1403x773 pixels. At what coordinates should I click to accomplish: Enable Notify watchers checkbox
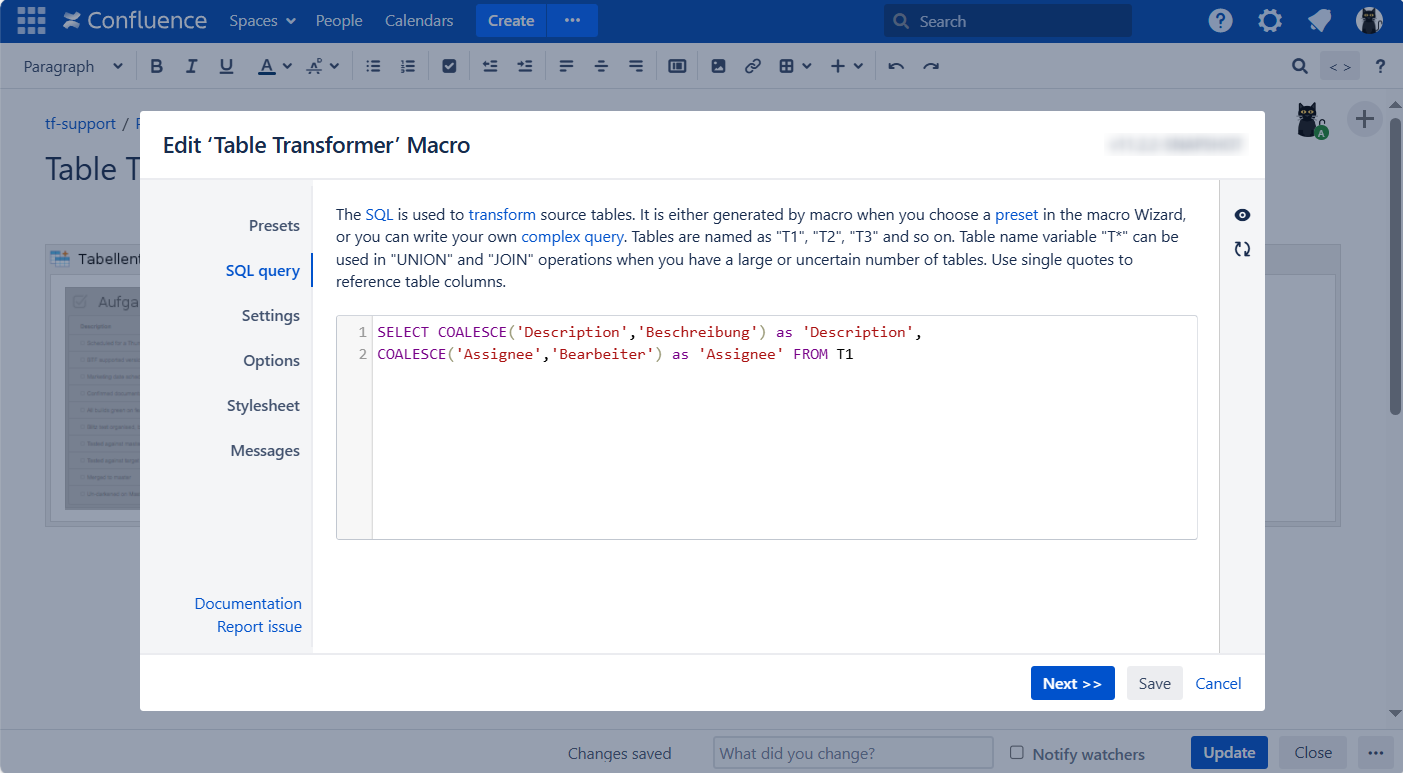[x=1017, y=752]
